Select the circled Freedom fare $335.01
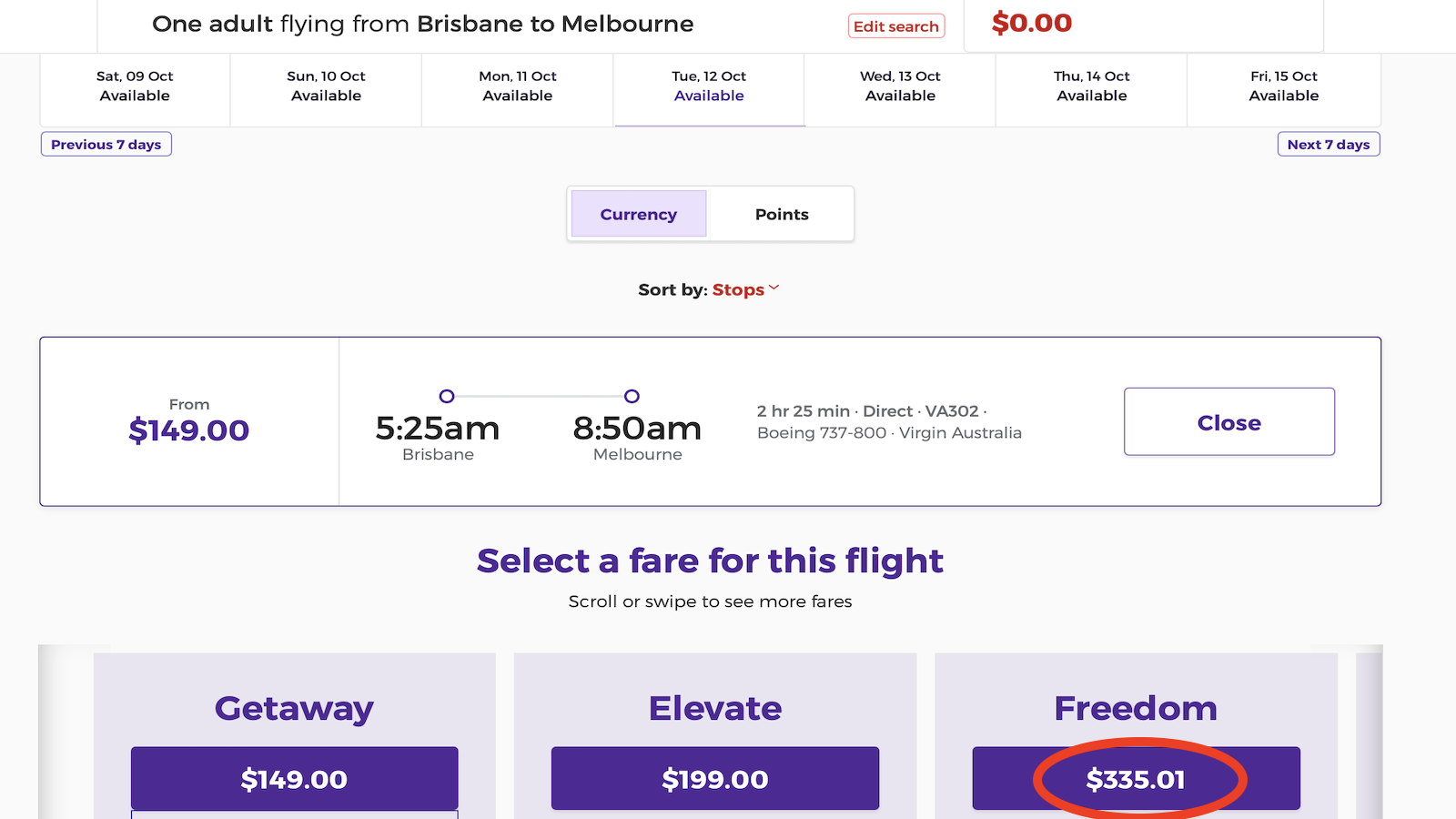Screen dimensions: 1456x819 click(x=1137, y=779)
